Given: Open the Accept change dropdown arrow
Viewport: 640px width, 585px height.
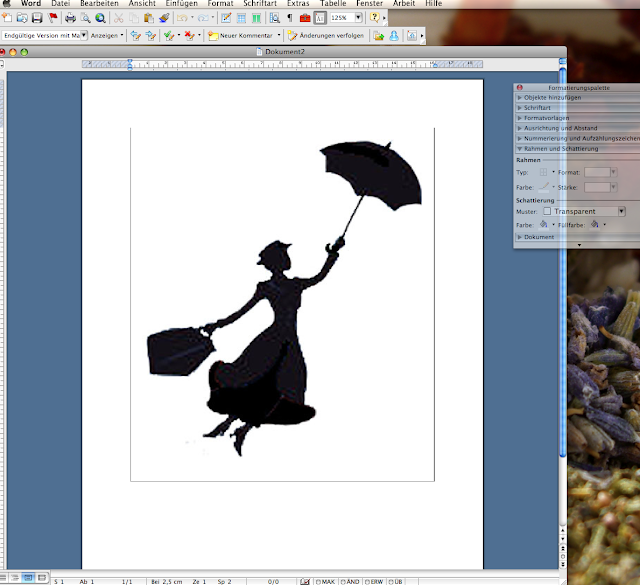Looking at the screenshot, I should pyautogui.click(x=179, y=36).
